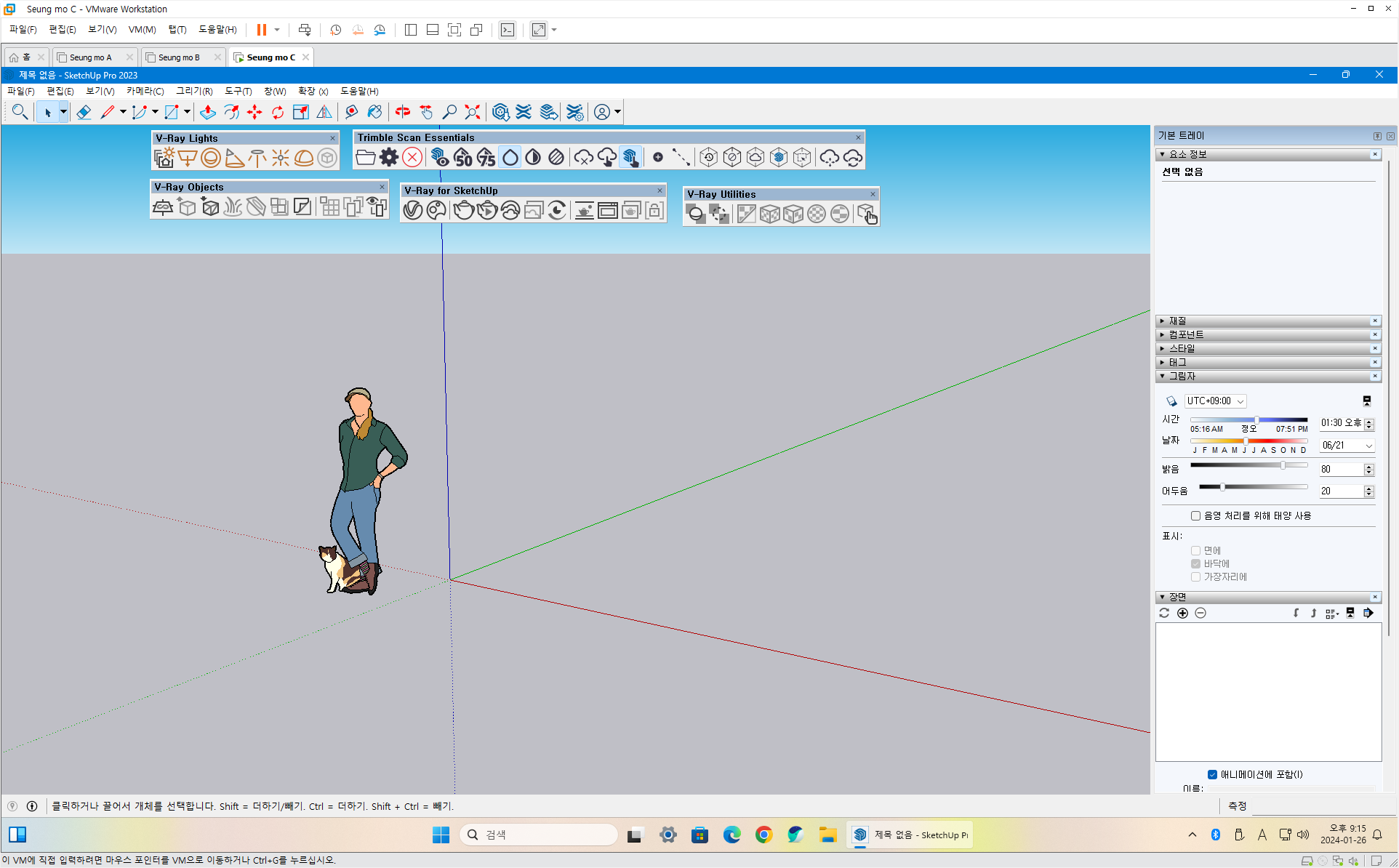Viewport: 1399px width, 868px height.
Task: Choose the Rotate tool icon
Action: coord(278,112)
